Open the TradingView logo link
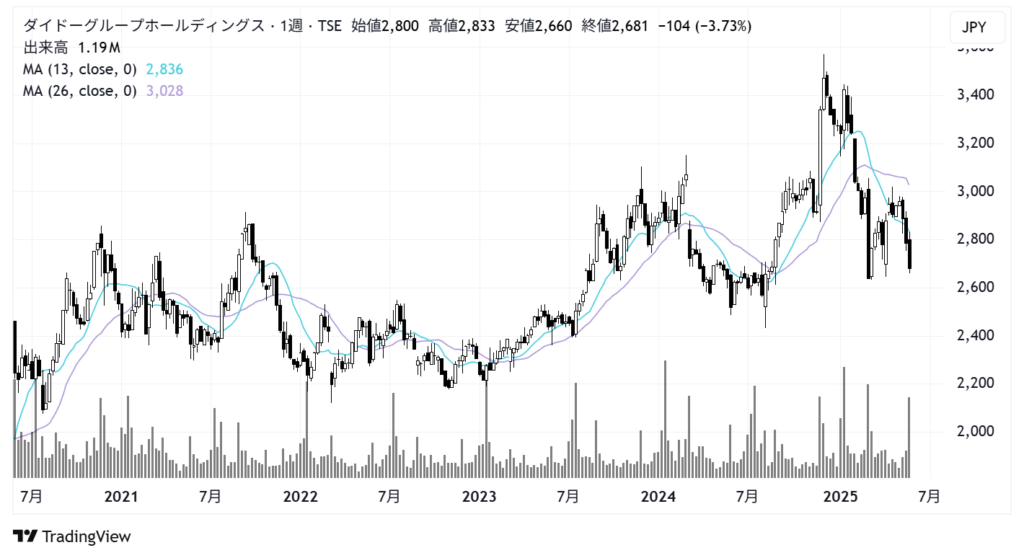Viewport: 1024px width, 558px height. tap(72, 536)
